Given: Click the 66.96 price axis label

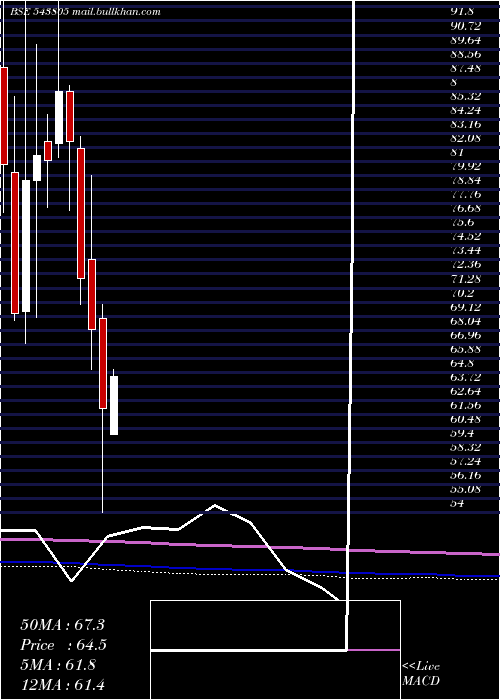Looking at the screenshot, I should coord(465,334).
